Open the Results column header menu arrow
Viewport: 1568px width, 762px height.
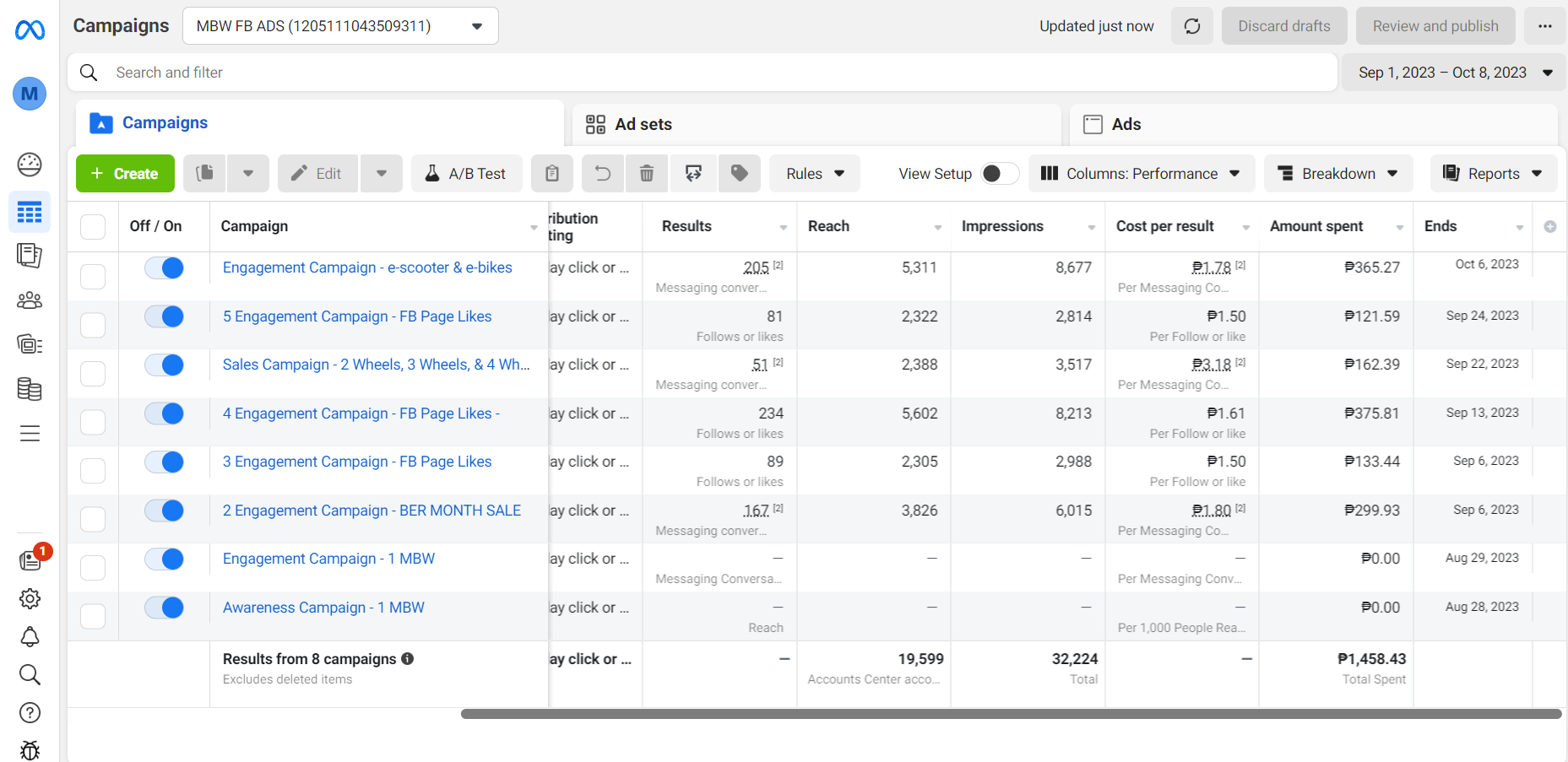[784, 228]
